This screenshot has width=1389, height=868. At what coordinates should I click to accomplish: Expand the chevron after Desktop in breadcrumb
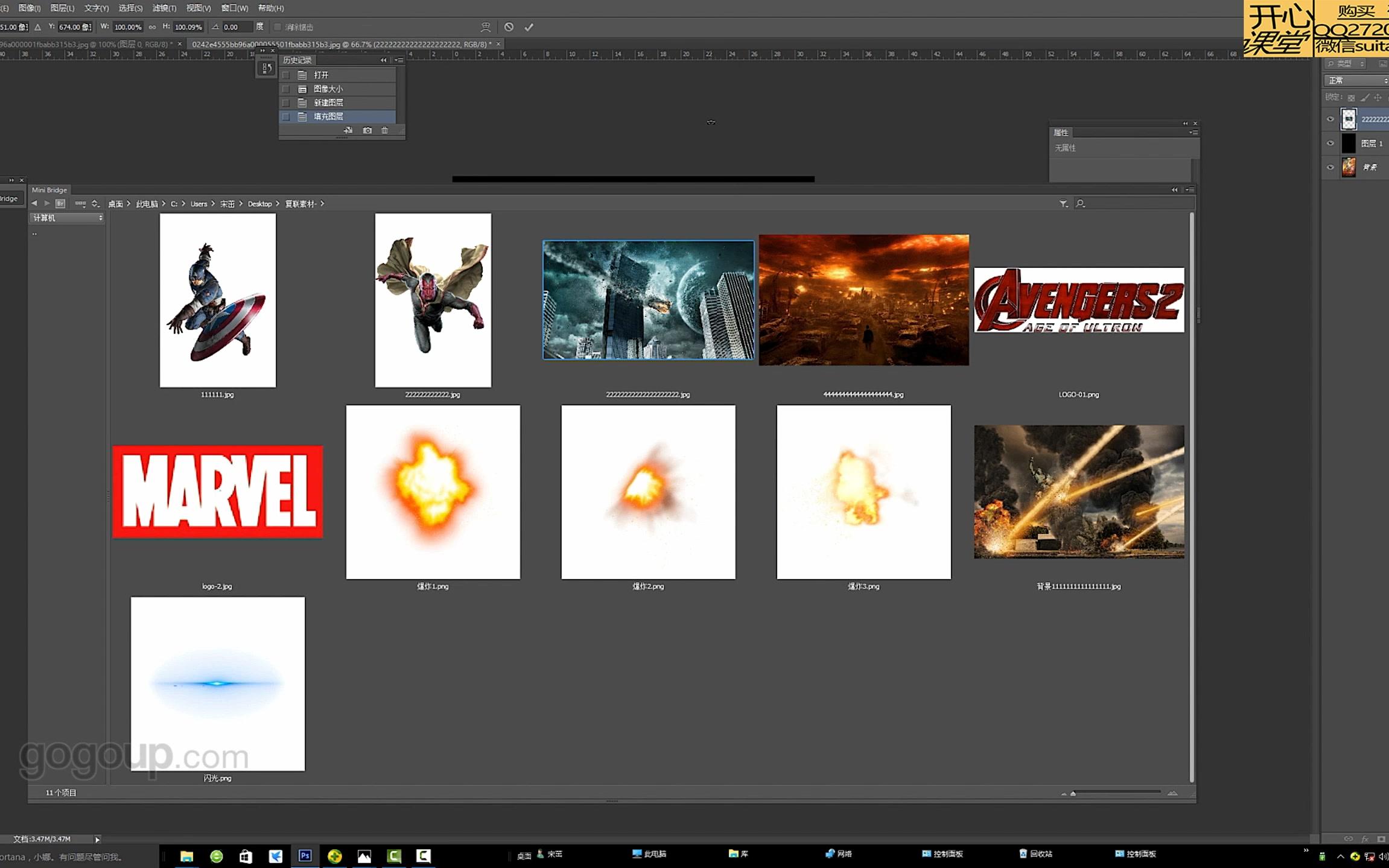[278, 204]
